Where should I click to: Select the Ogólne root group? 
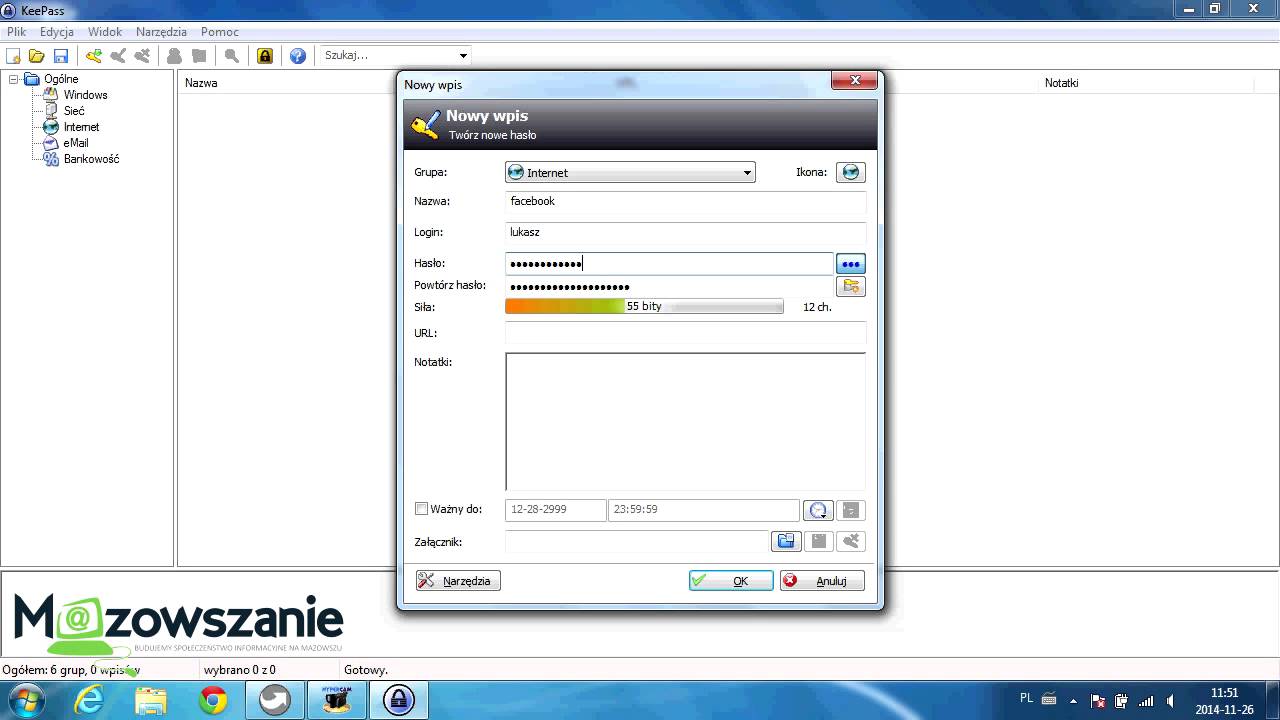coord(61,79)
